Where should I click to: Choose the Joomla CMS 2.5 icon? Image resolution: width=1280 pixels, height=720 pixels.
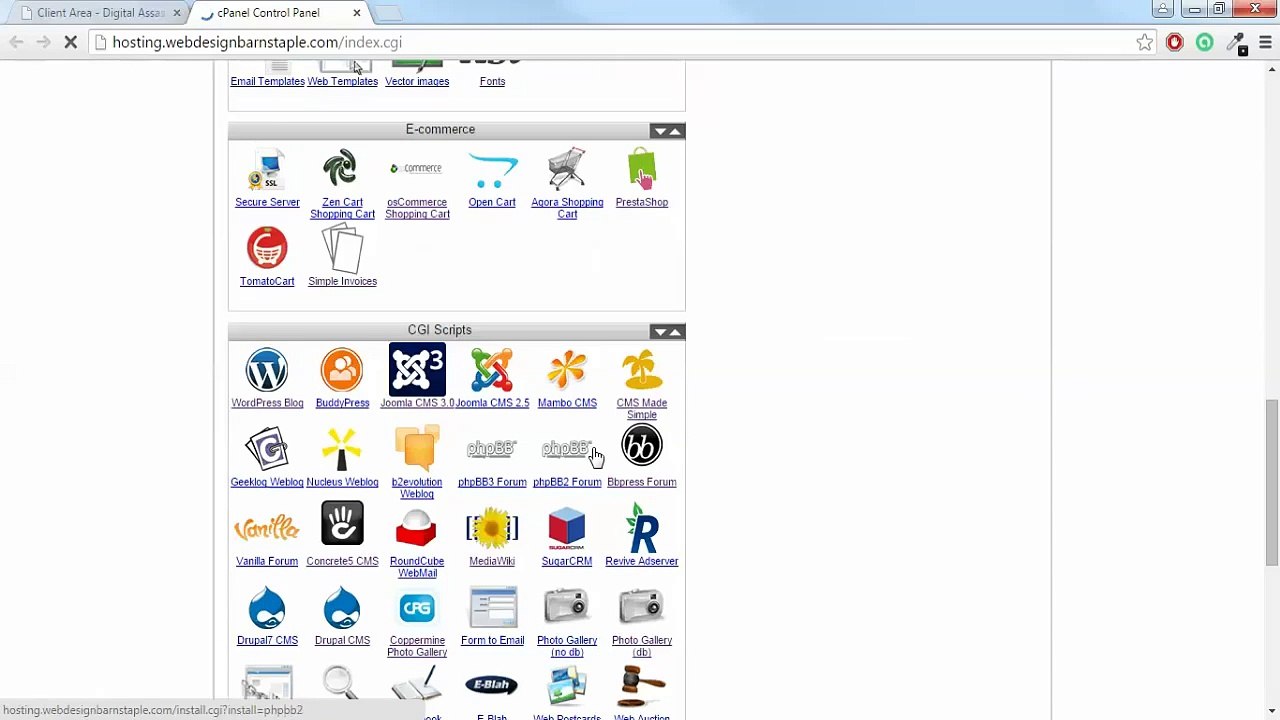coord(492,371)
